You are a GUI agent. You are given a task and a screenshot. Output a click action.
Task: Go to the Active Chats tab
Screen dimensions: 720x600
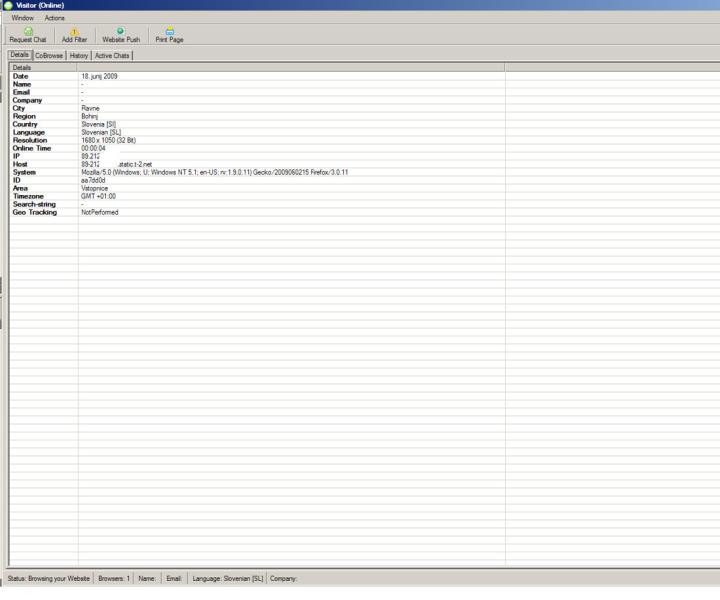[x=112, y=55]
